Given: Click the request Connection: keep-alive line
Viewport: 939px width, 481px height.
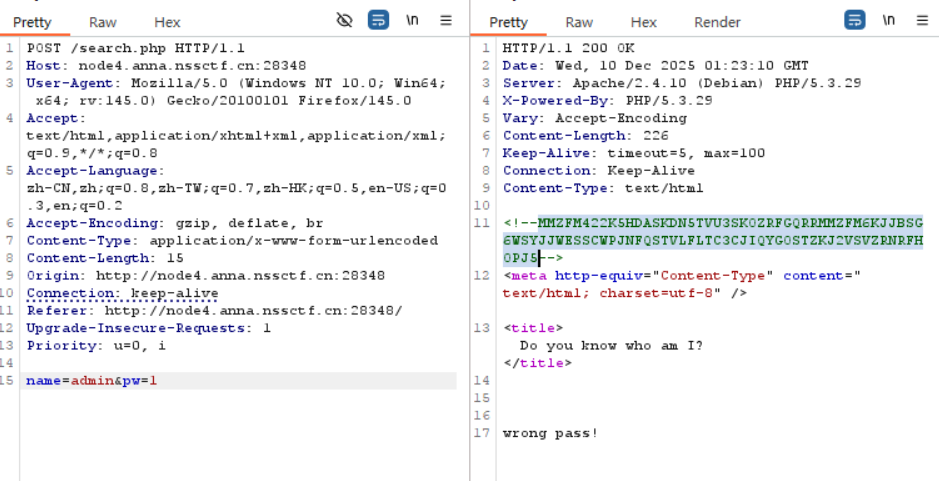Looking at the screenshot, I should 122,294.
